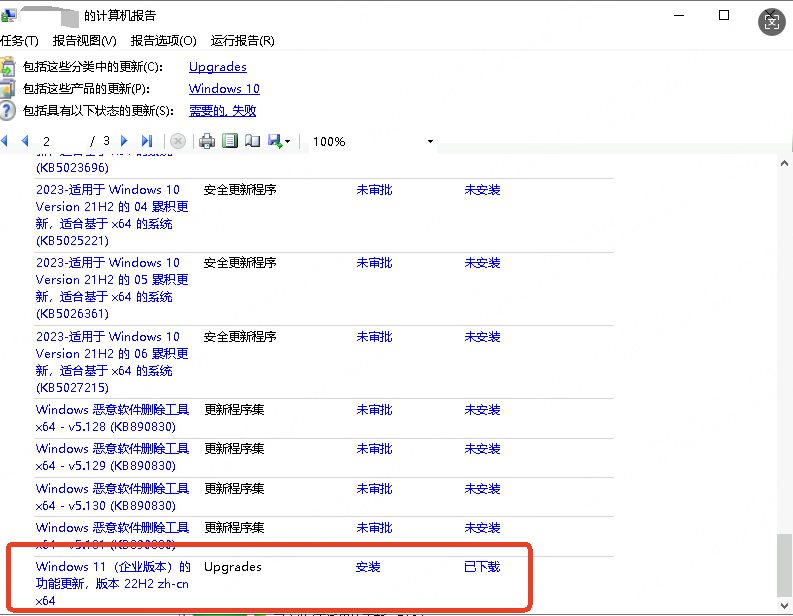This screenshot has width=793, height=616.
Task: Select Upgrades text in the Windows 11 row
Action: 233,567
